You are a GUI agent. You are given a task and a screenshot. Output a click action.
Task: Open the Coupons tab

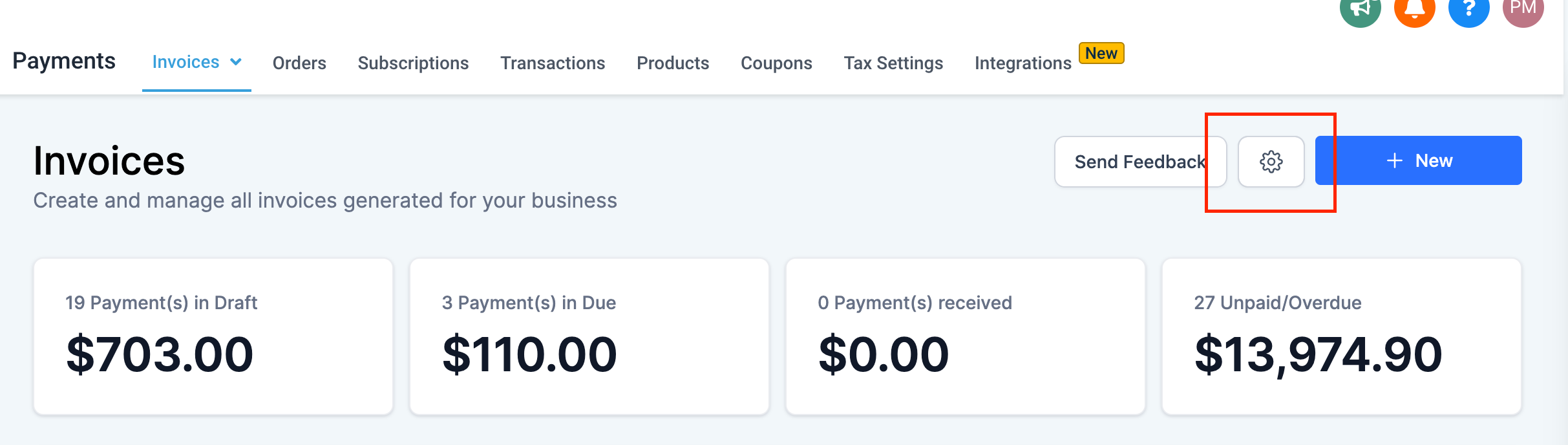[776, 63]
